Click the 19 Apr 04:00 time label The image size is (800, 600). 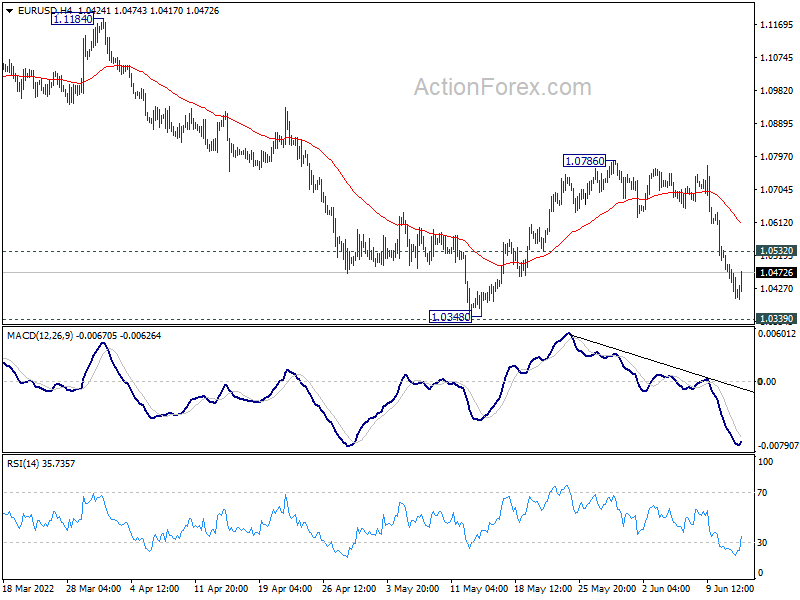tap(285, 589)
